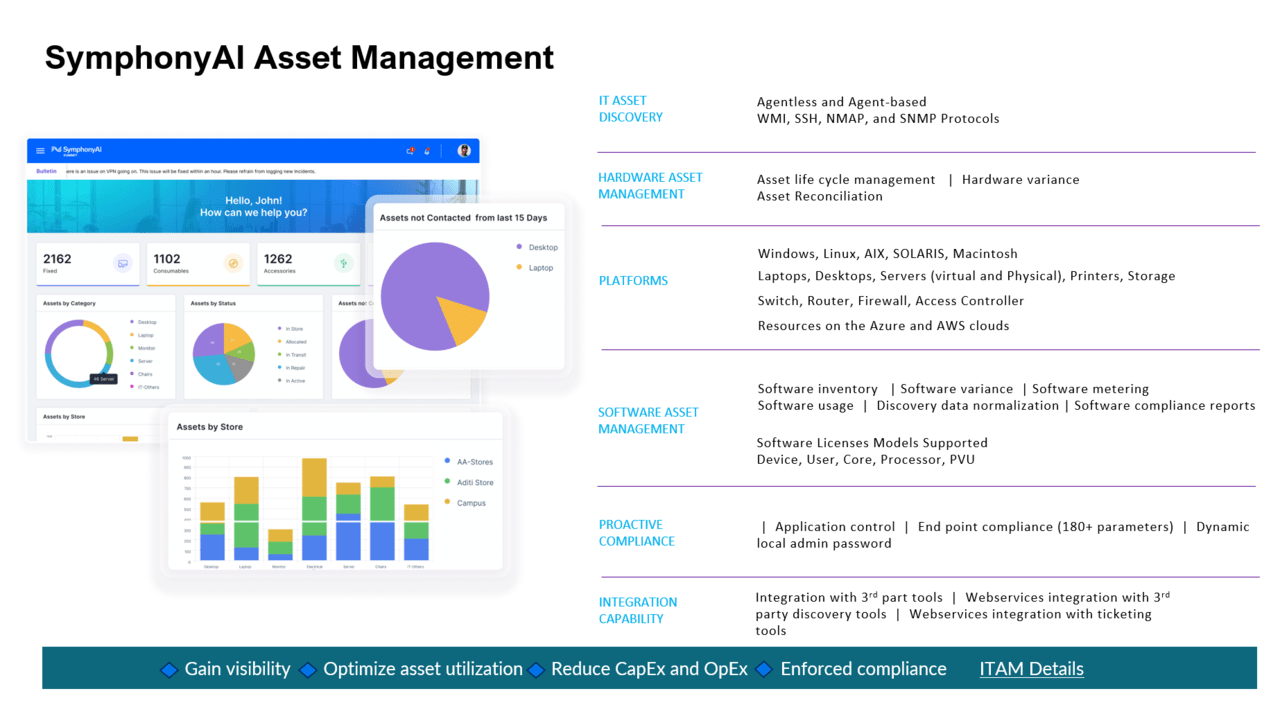Click 'Switch, Router, Firewall, Access Controller' line
Viewport: 1280px width, 720px height.
[891, 301]
